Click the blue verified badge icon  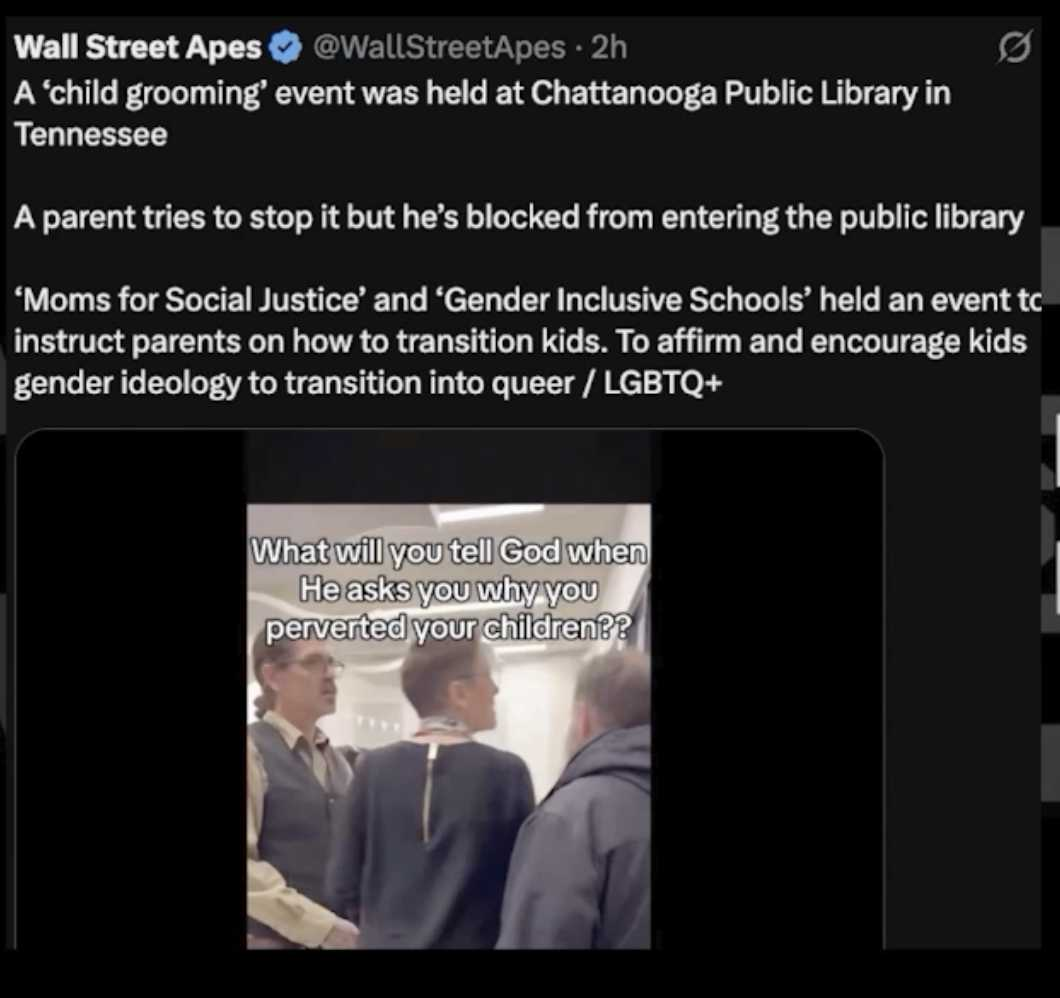click(285, 48)
